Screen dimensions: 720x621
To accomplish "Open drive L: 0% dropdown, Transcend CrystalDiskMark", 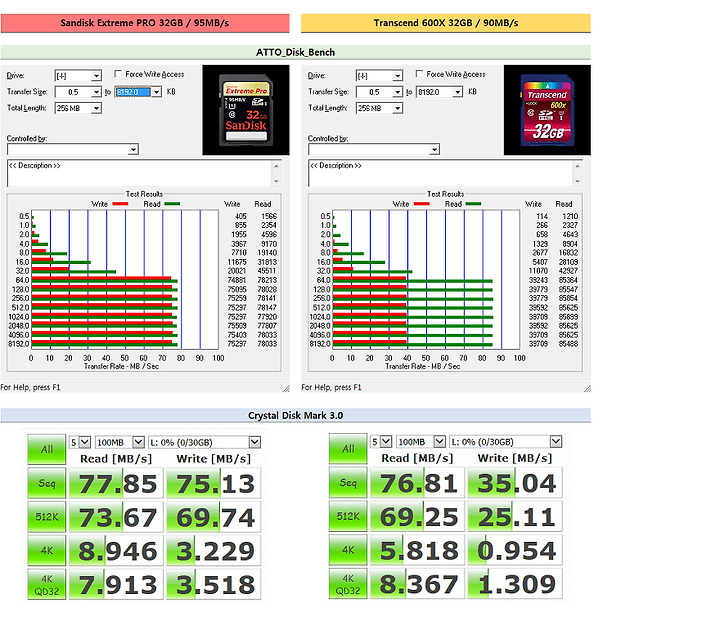I will (556, 442).
